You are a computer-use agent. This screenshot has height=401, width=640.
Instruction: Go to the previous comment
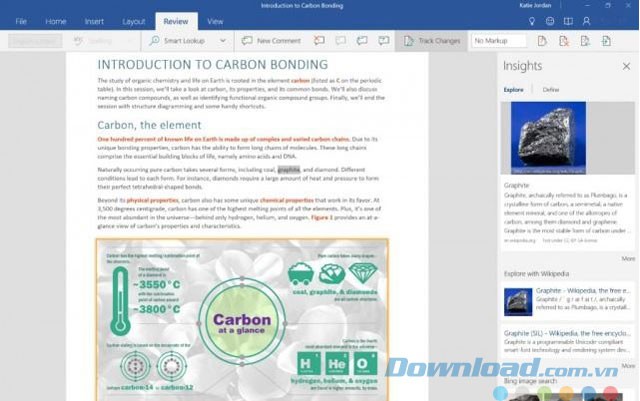click(341, 41)
